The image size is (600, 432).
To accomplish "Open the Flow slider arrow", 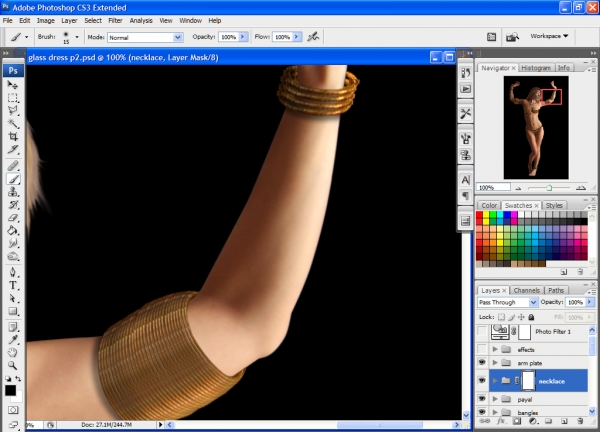I will pyautogui.click(x=296, y=37).
